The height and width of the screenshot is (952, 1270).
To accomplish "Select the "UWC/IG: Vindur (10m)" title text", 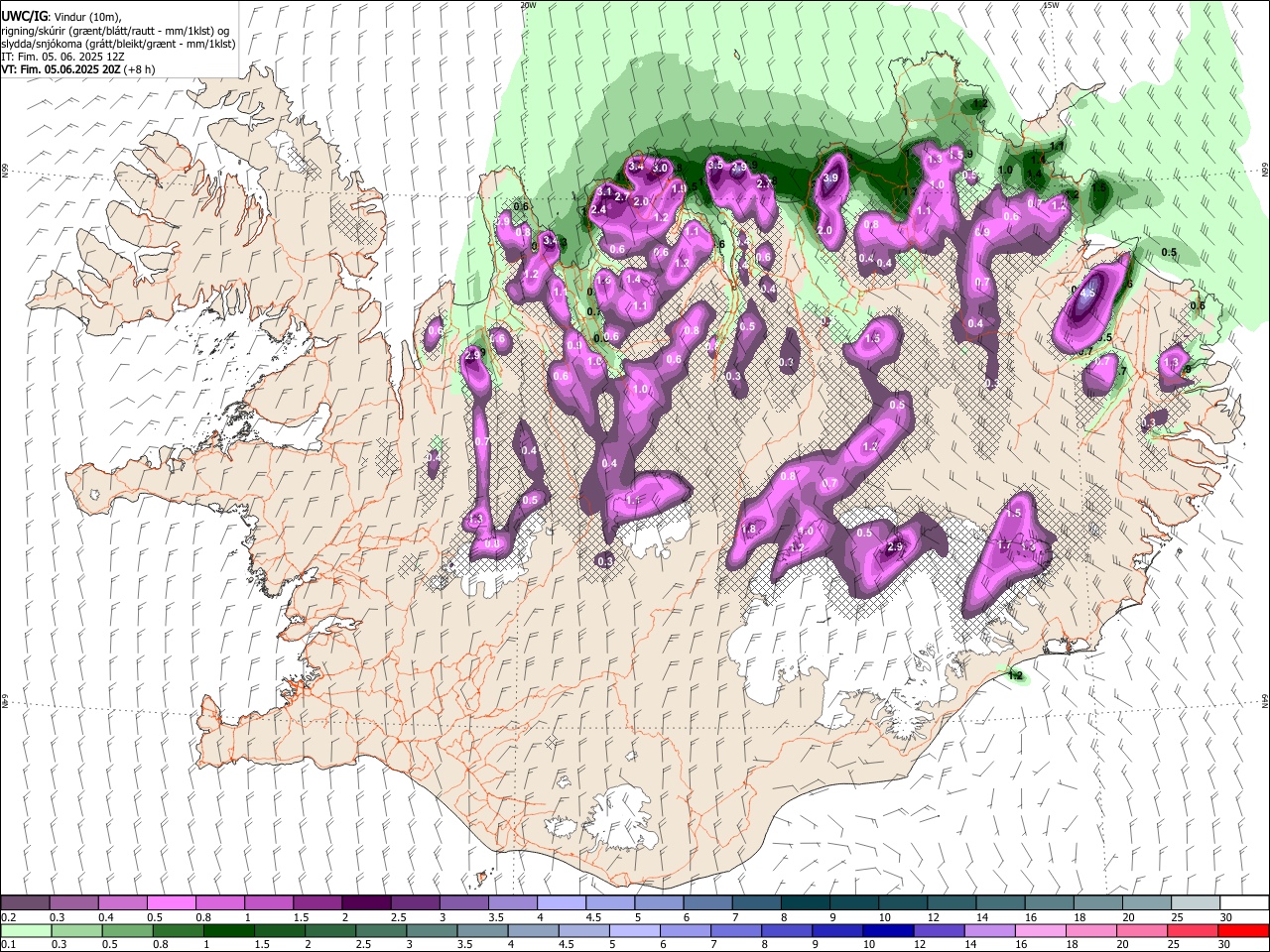I will coord(61,16).
